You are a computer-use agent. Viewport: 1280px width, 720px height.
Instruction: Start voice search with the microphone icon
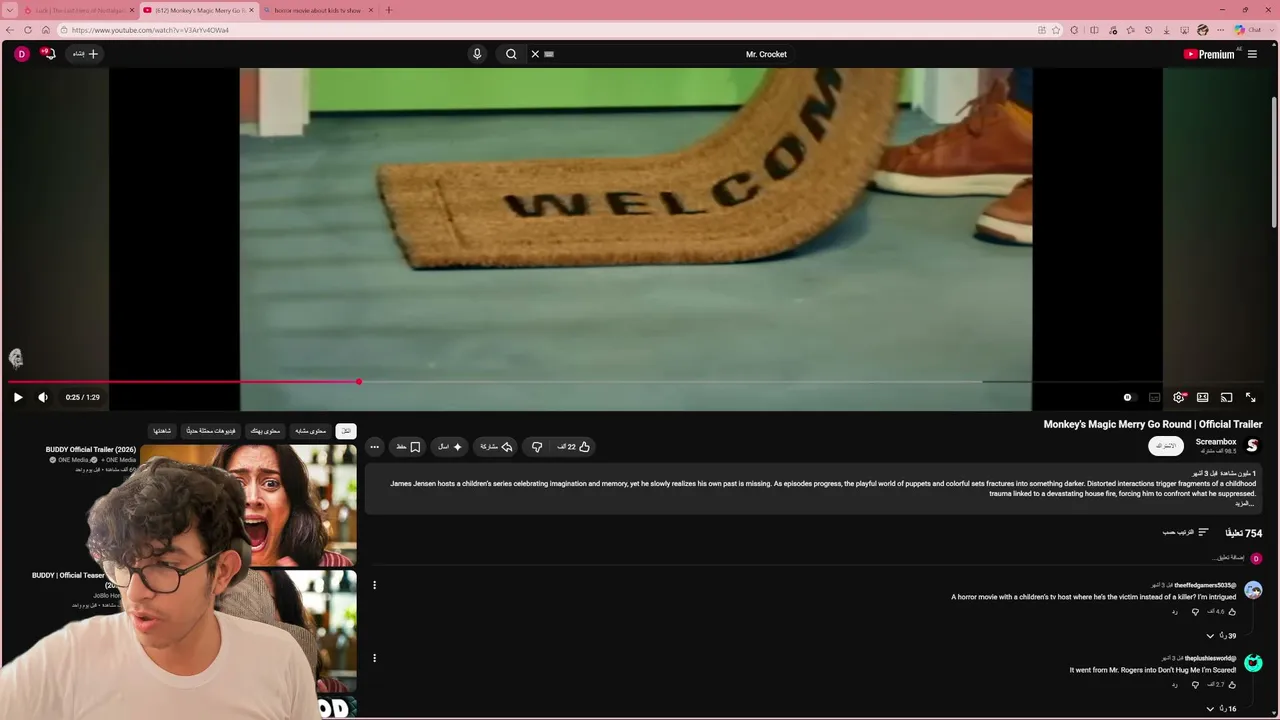point(477,54)
